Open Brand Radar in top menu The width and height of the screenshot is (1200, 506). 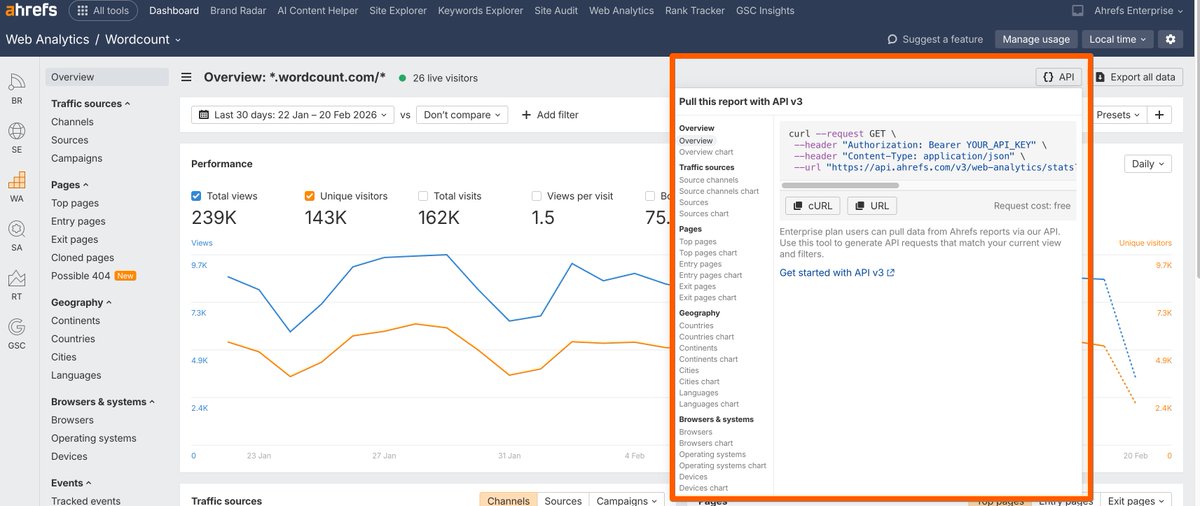pyautogui.click(x=238, y=11)
